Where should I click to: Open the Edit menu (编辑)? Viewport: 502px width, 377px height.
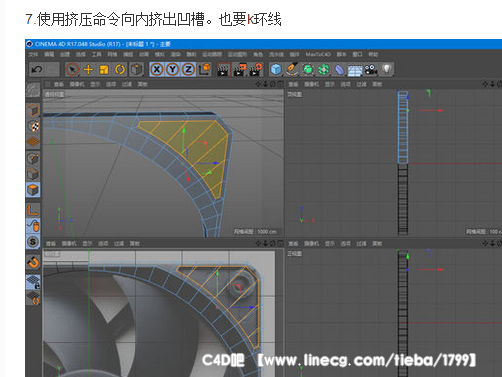click(x=49, y=54)
